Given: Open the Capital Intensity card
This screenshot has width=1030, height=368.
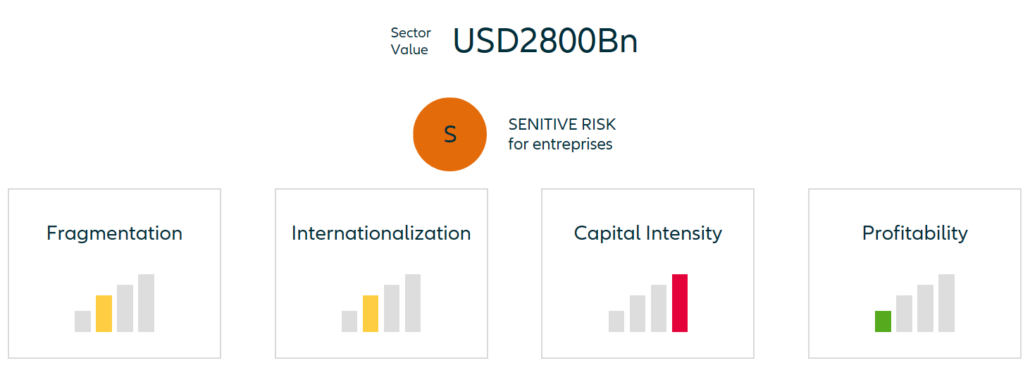Looking at the screenshot, I should (x=648, y=273).
